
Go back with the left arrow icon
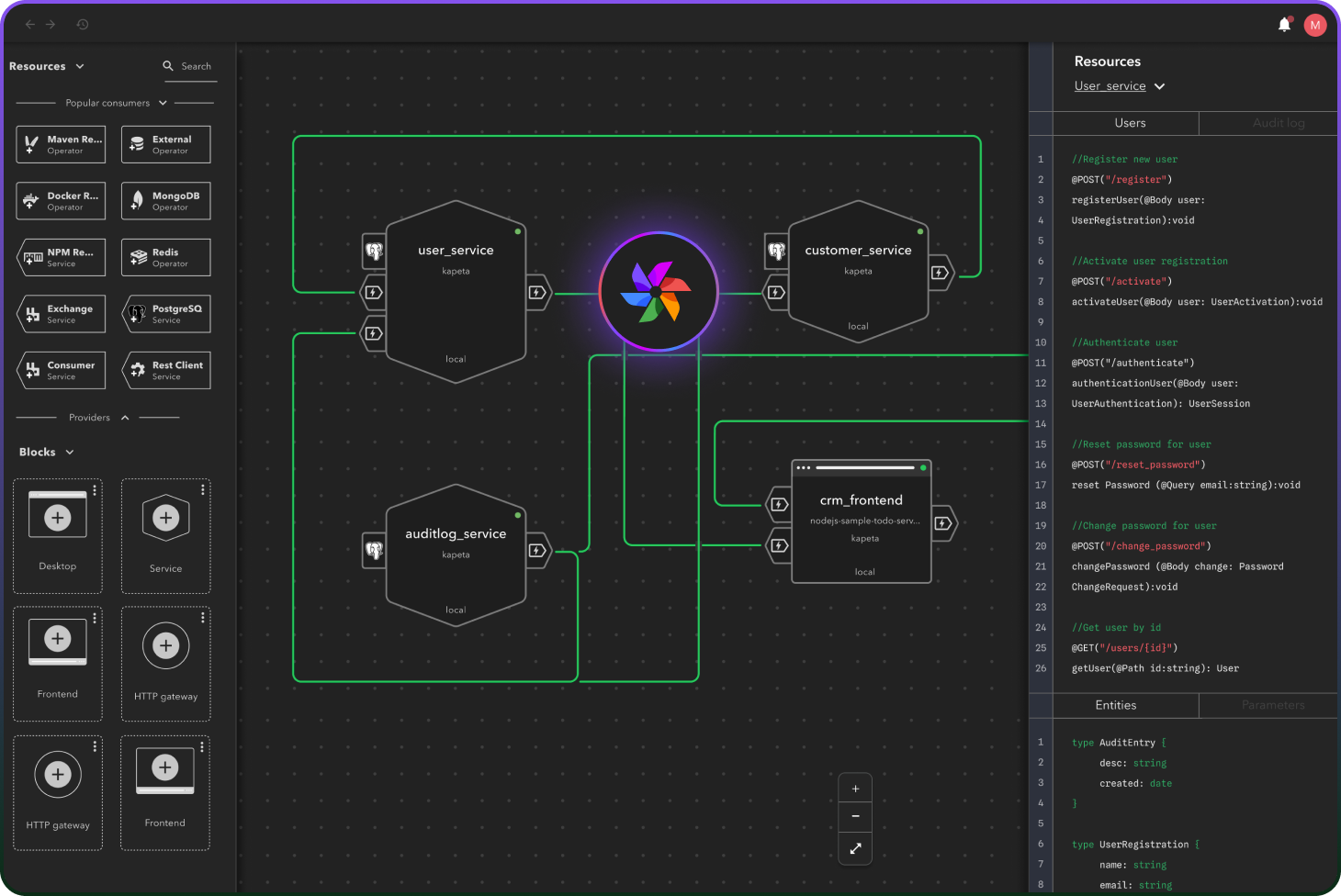click(x=29, y=24)
